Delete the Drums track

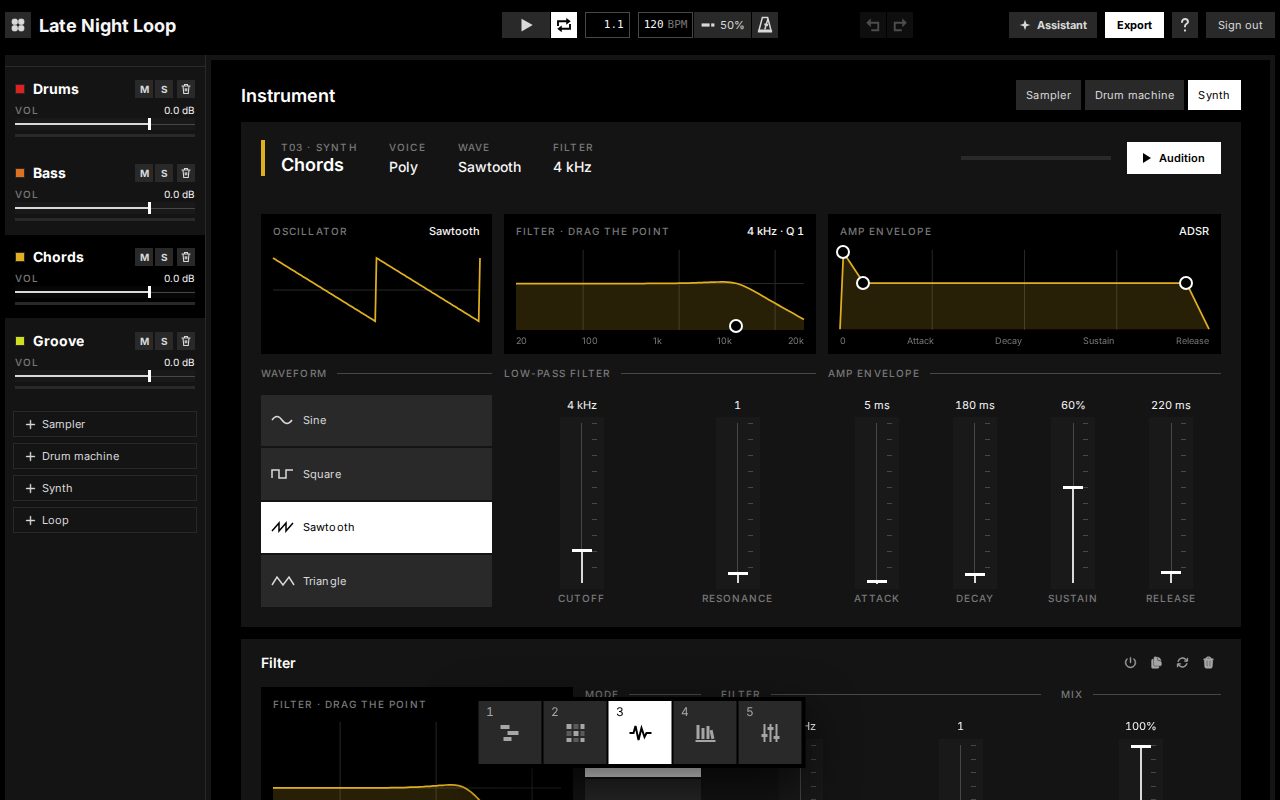[x=186, y=89]
